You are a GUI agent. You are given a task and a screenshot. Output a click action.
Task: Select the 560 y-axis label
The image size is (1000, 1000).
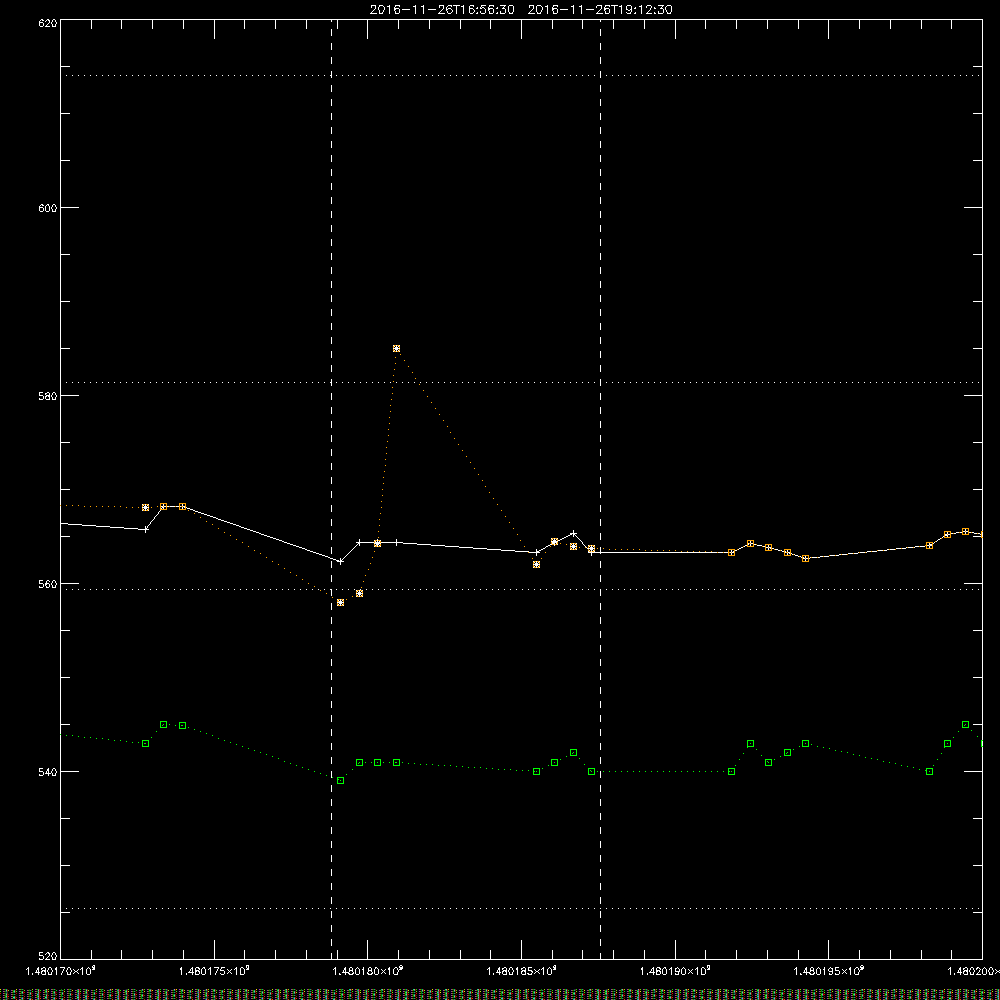pyautogui.click(x=48, y=584)
